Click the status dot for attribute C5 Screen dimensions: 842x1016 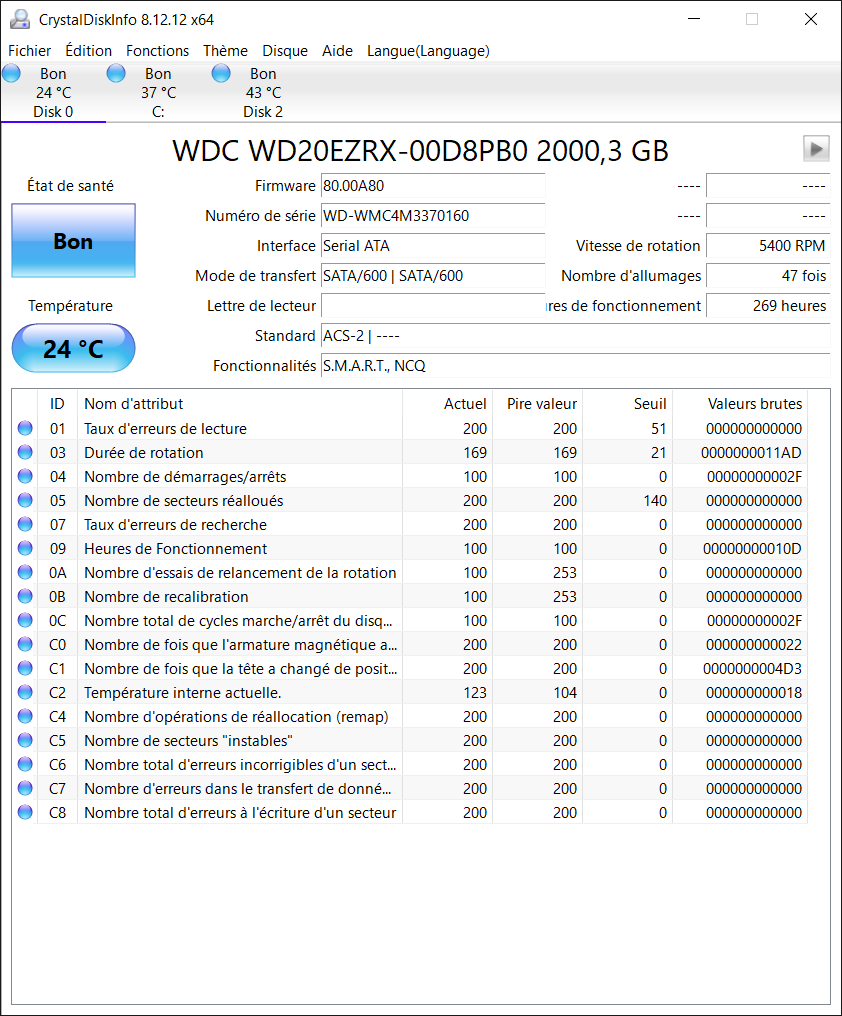pos(25,740)
